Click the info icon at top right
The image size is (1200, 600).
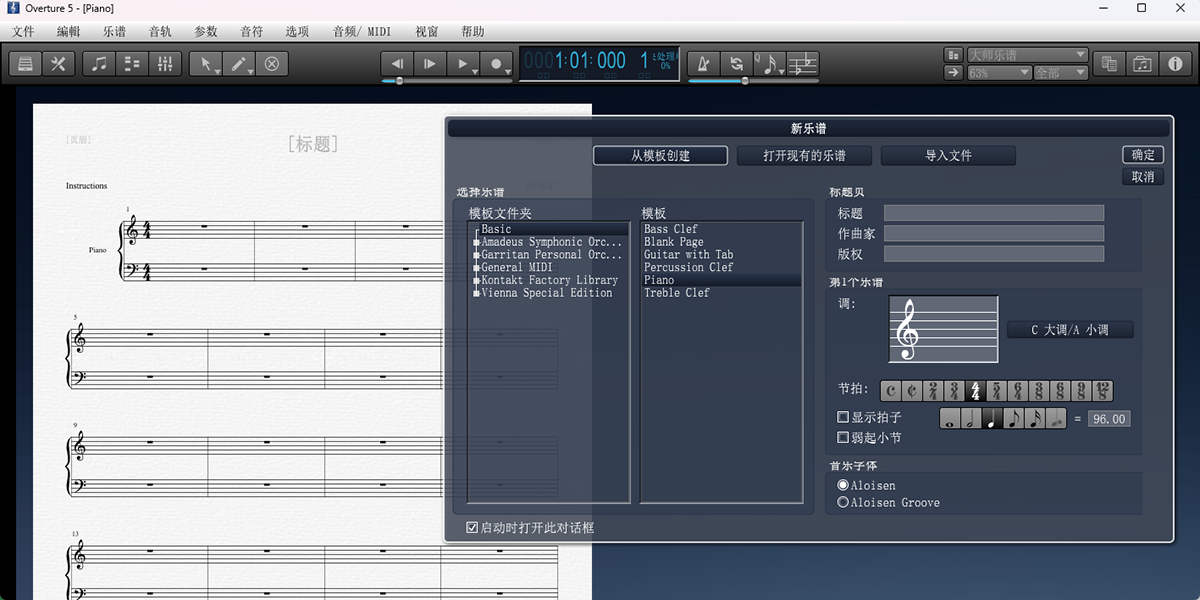pyautogui.click(x=1176, y=63)
